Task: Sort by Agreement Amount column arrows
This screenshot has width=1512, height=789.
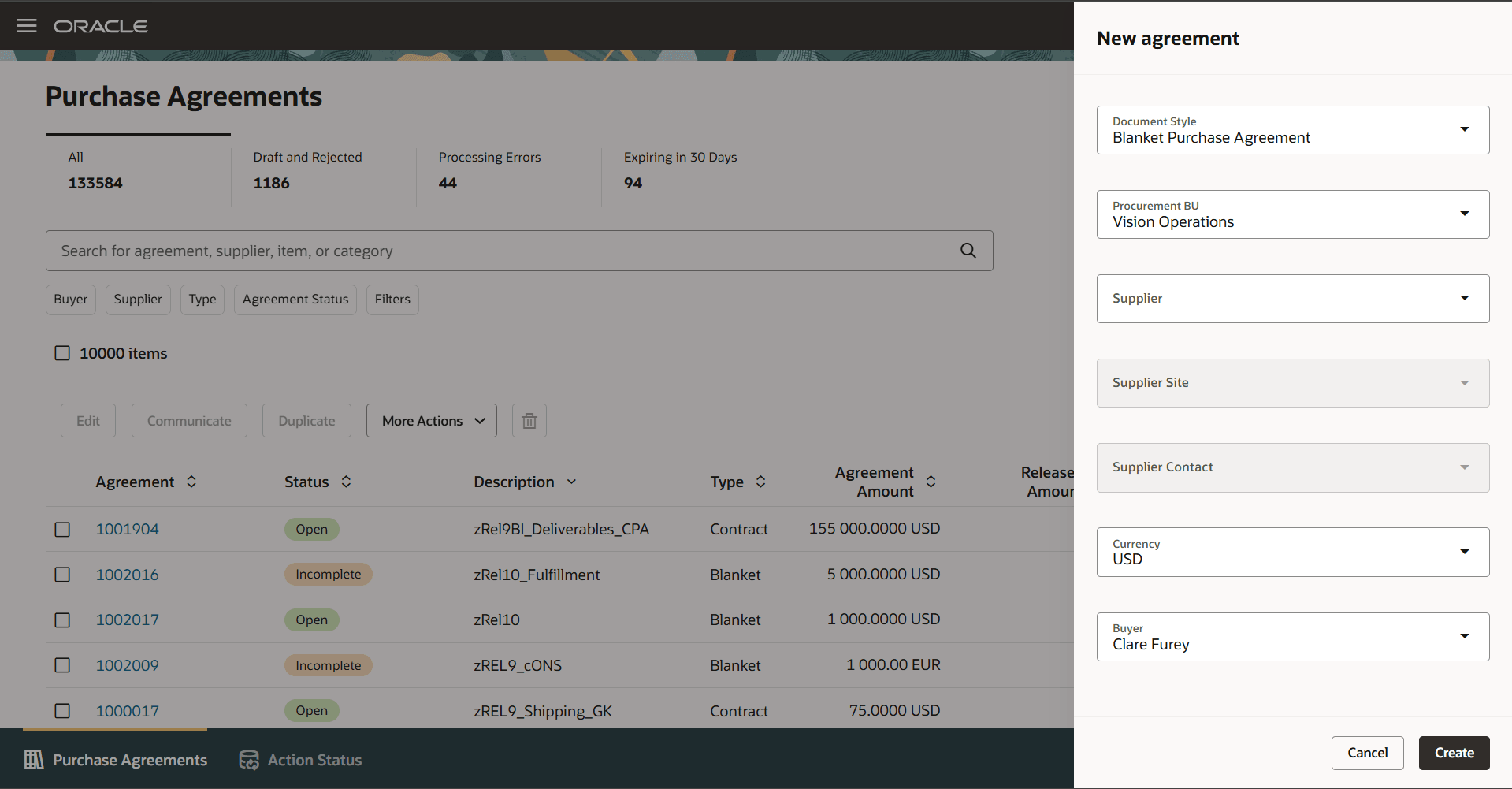Action: coord(931,482)
